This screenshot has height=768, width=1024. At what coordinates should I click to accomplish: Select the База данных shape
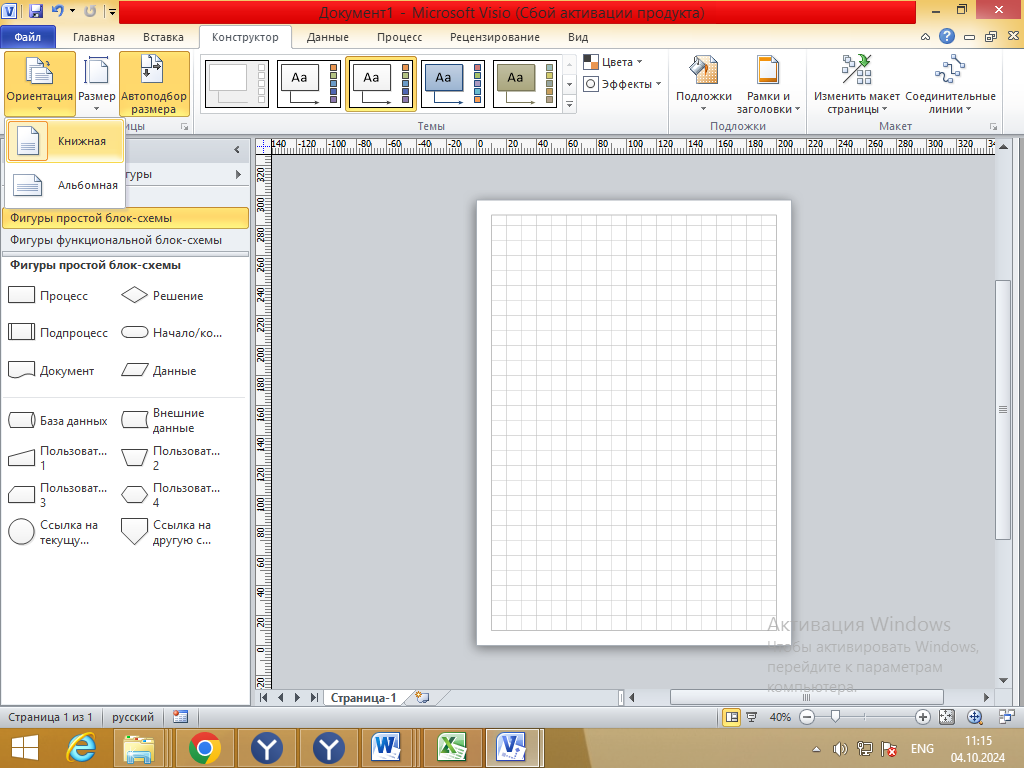coord(57,421)
